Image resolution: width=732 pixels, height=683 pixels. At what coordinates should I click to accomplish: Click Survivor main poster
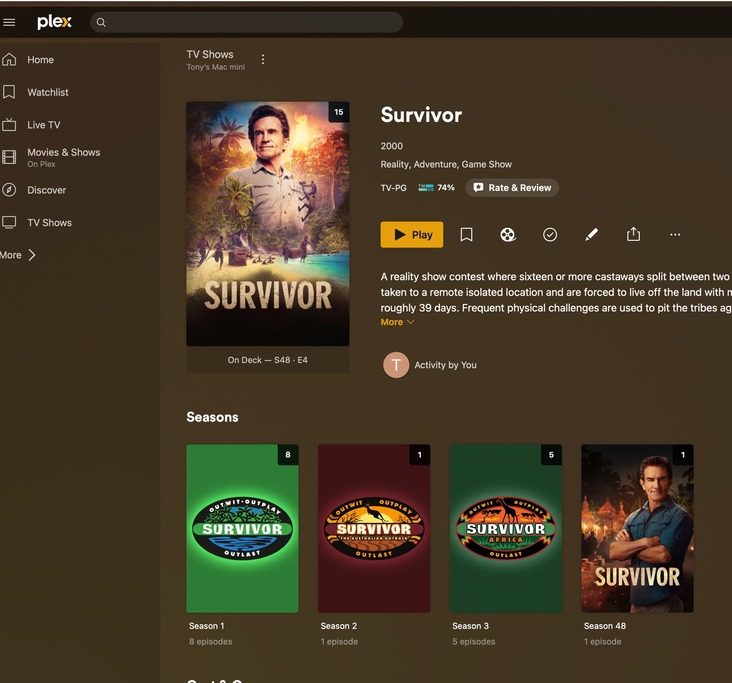click(267, 224)
